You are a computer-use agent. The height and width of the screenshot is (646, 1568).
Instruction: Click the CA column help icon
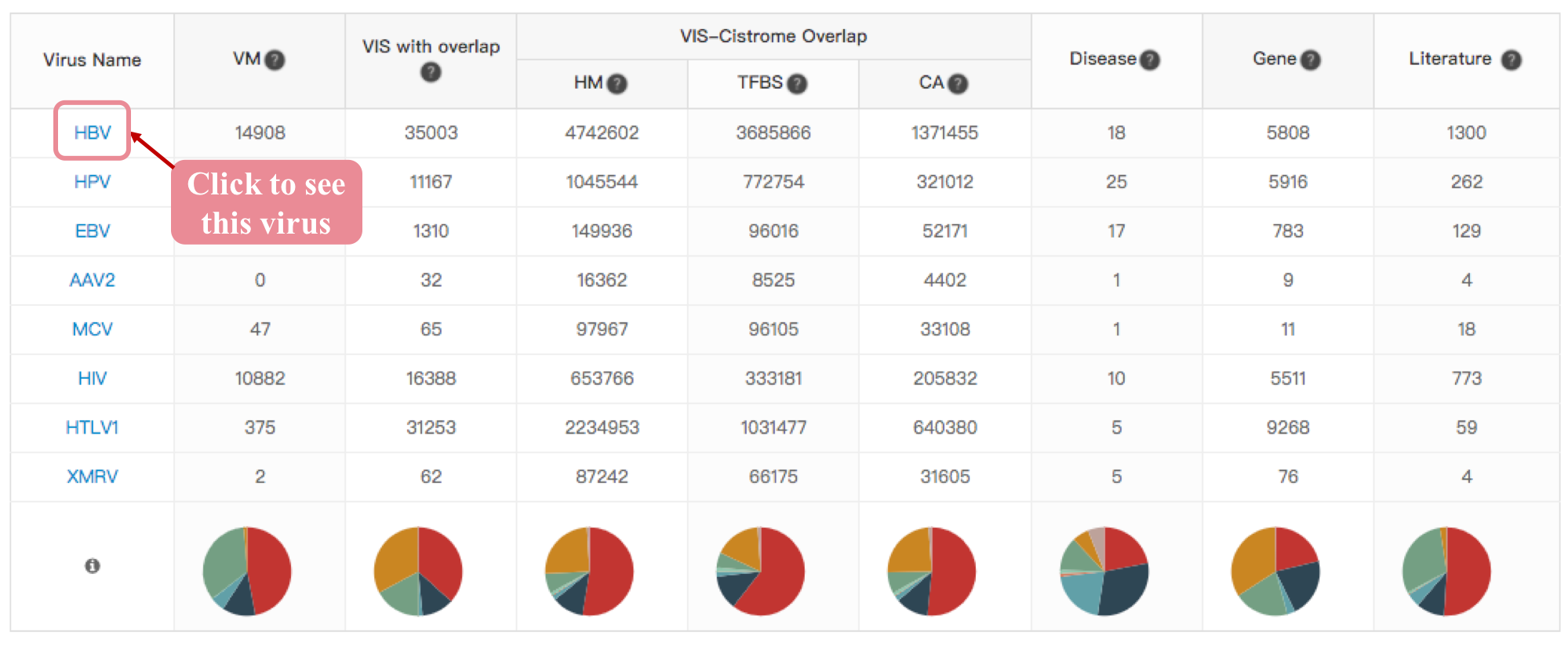(958, 84)
